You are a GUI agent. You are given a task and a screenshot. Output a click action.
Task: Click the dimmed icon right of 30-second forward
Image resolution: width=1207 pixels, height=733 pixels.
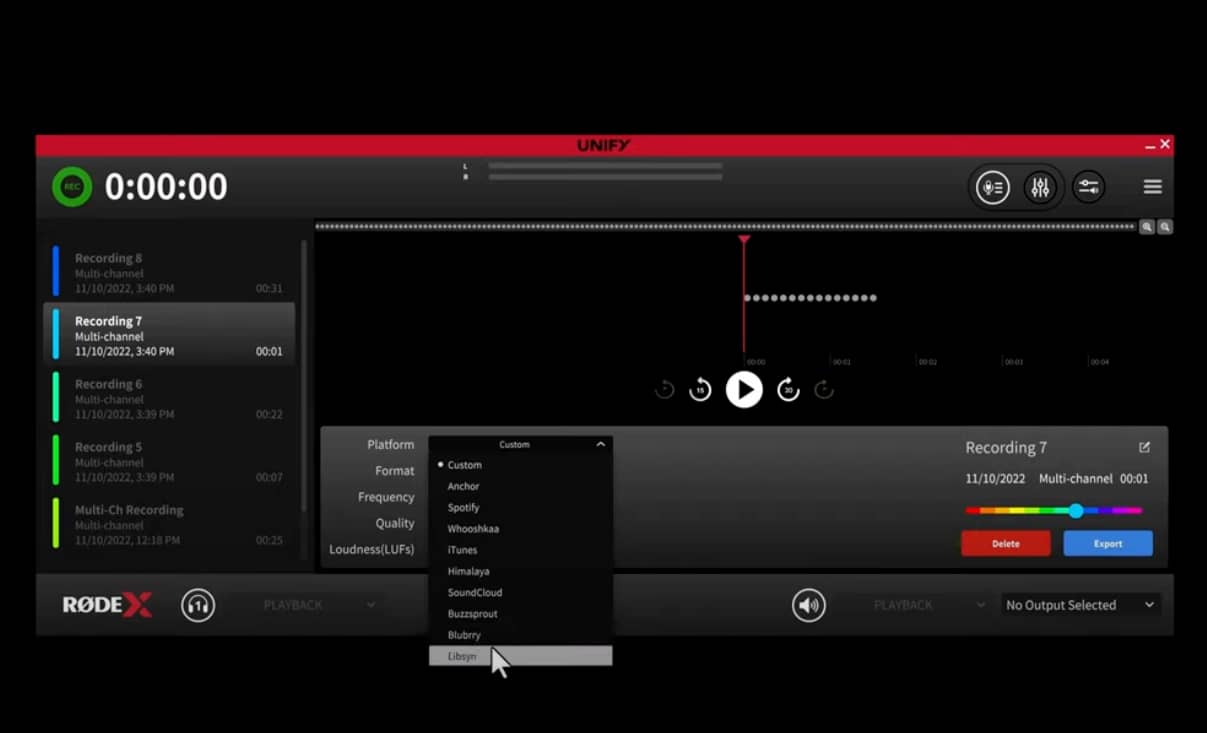coord(824,390)
